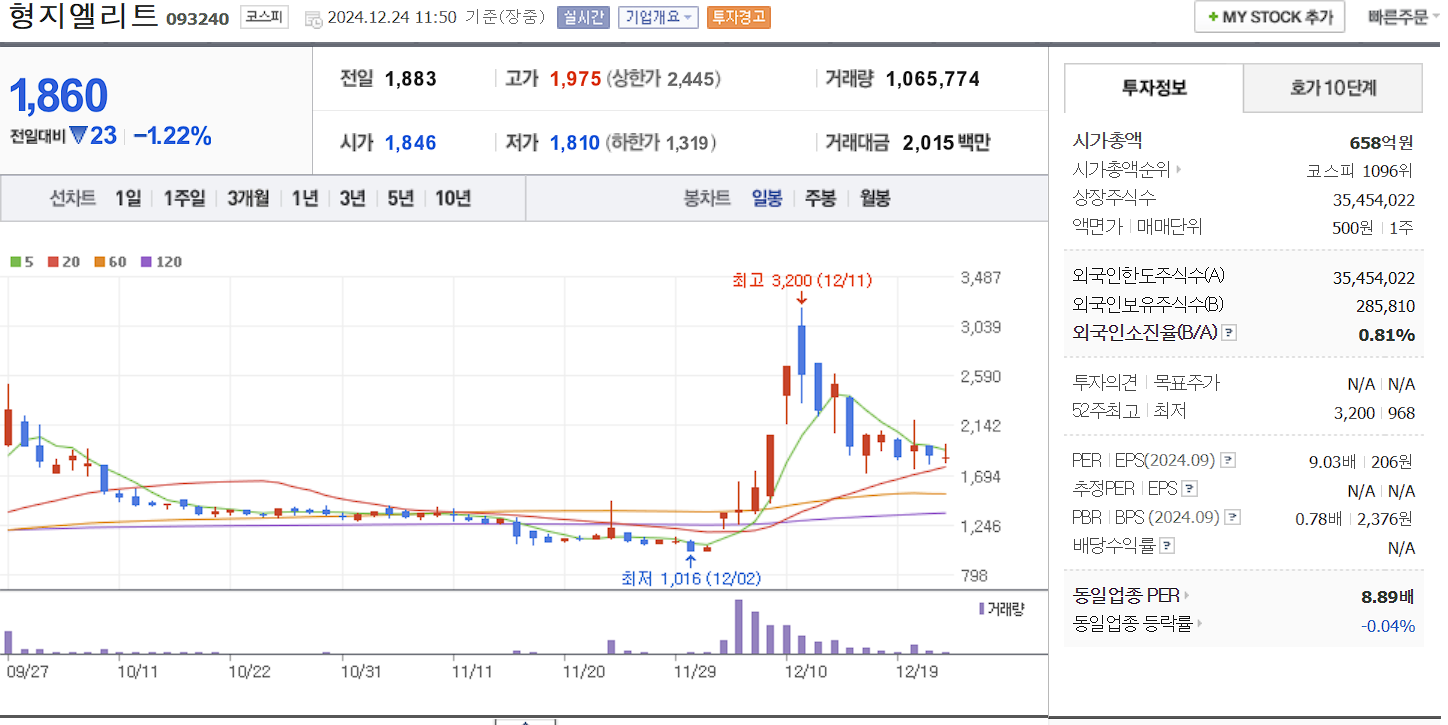This screenshot has width=1448, height=725.
Task: Open the 빠른주문 dropdown menu
Action: [x=1398, y=16]
